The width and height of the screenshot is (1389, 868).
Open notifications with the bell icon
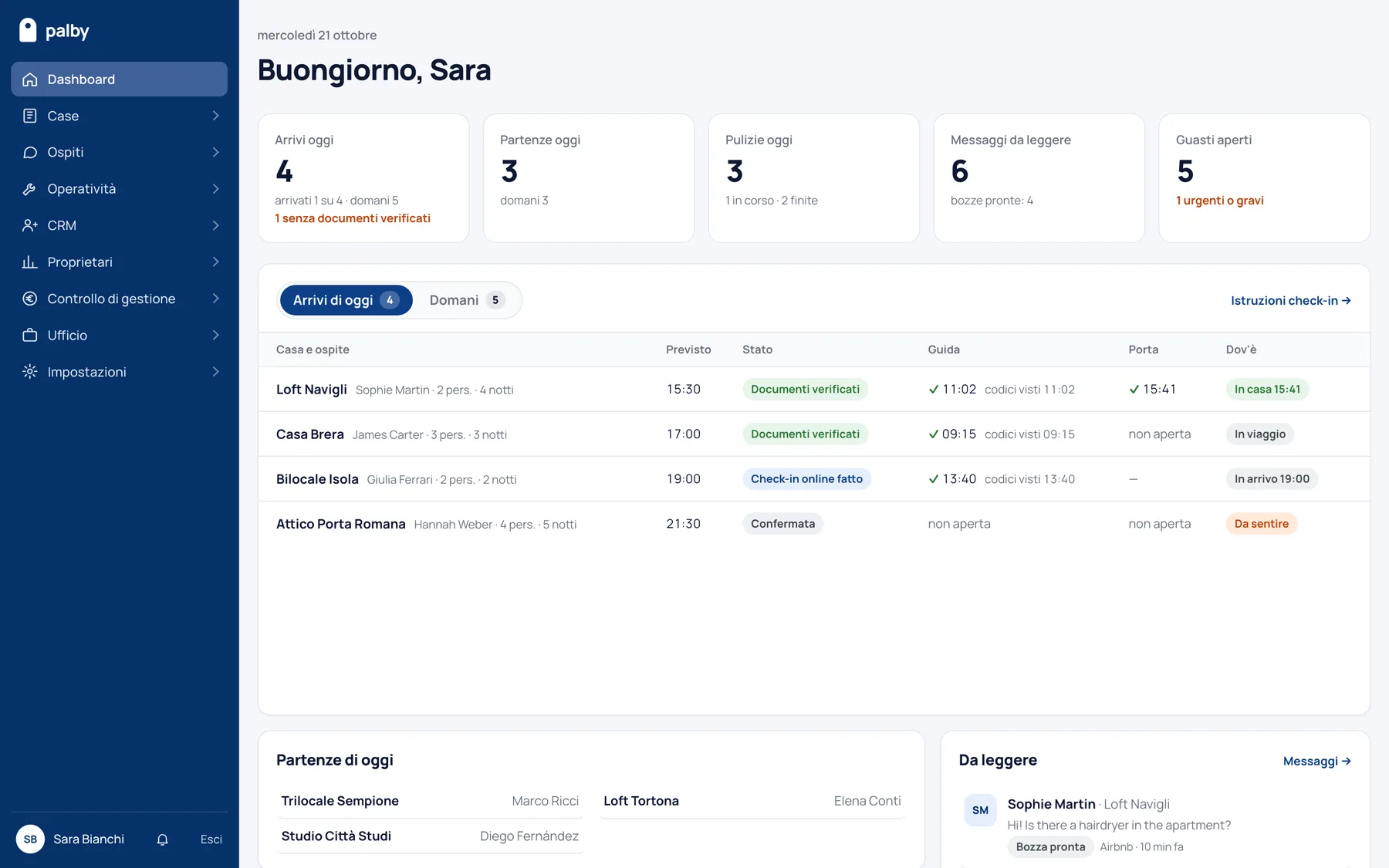[x=162, y=839]
